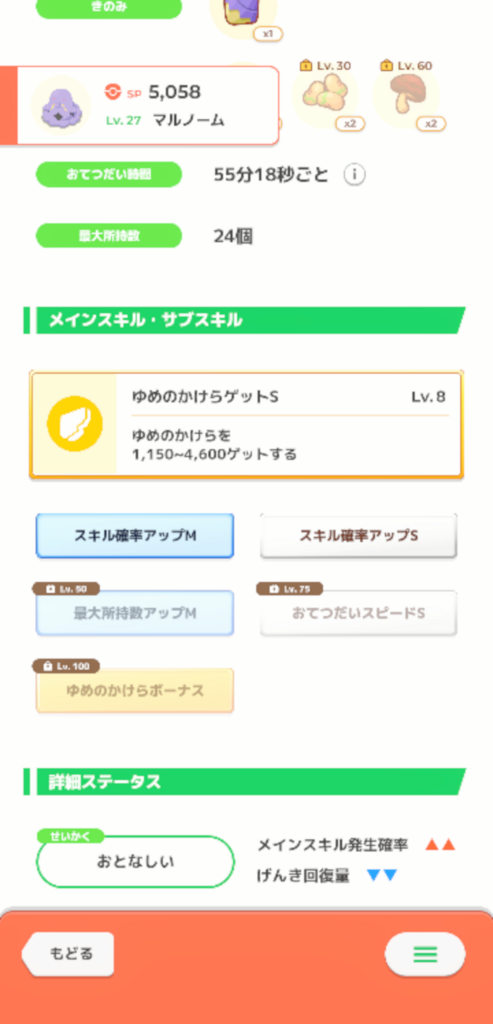Select the Lv. 60 locked mushroom ingredient
The image size is (493, 1024).
406,94
